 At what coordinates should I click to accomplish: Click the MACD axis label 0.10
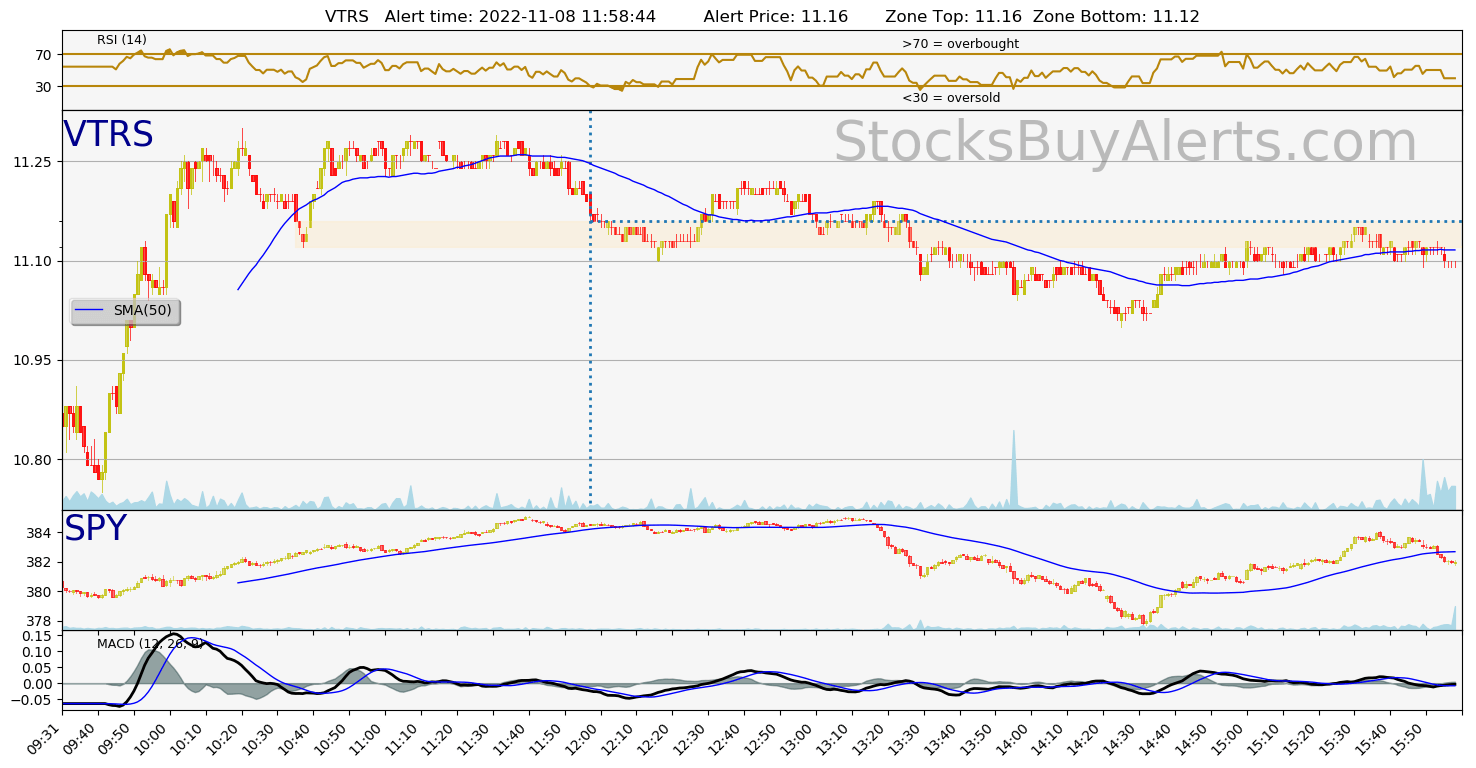38,652
